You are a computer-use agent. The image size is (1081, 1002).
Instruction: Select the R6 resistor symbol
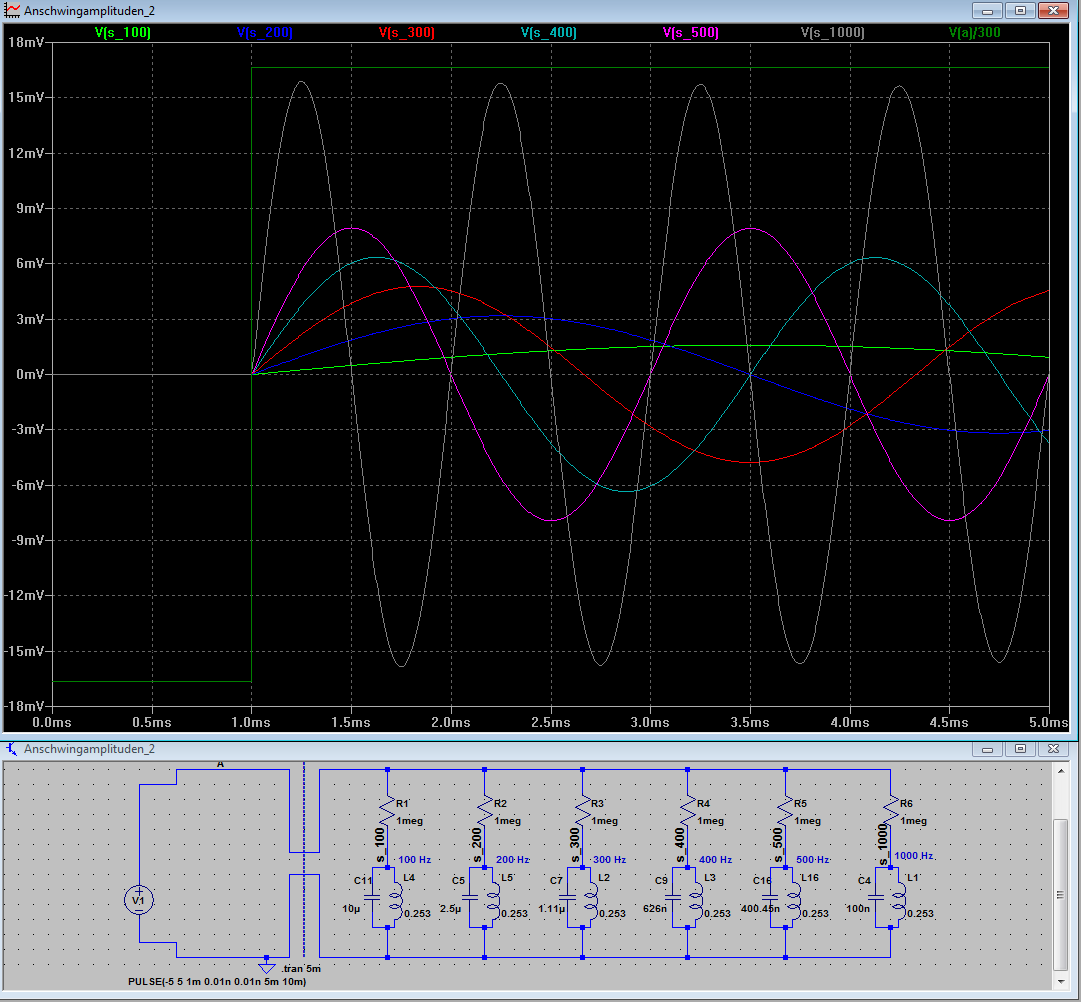point(889,808)
